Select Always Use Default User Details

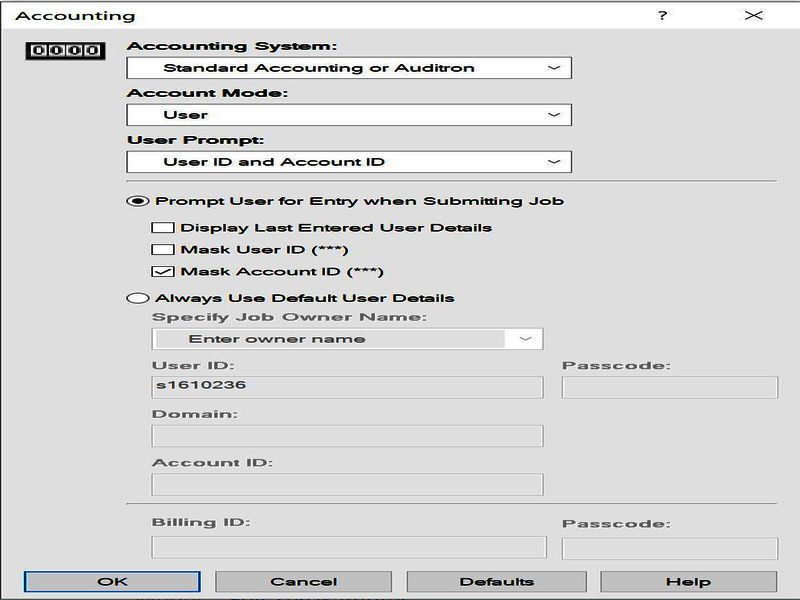pyautogui.click(x=137, y=298)
